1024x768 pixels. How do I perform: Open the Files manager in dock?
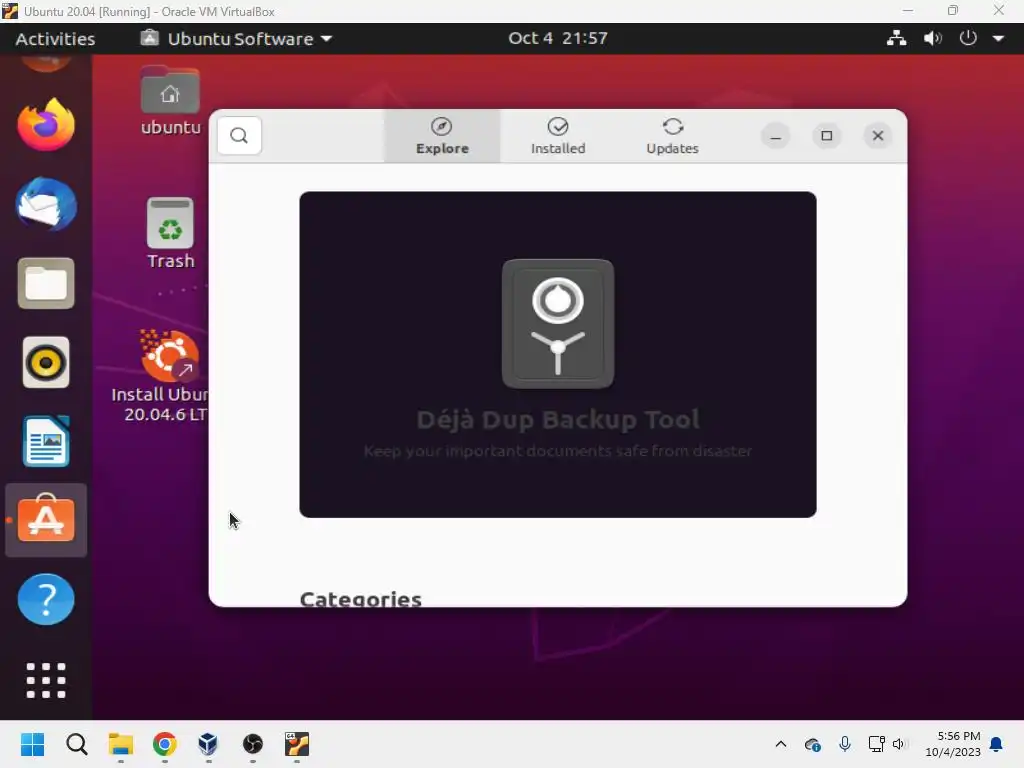[x=46, y=283]
